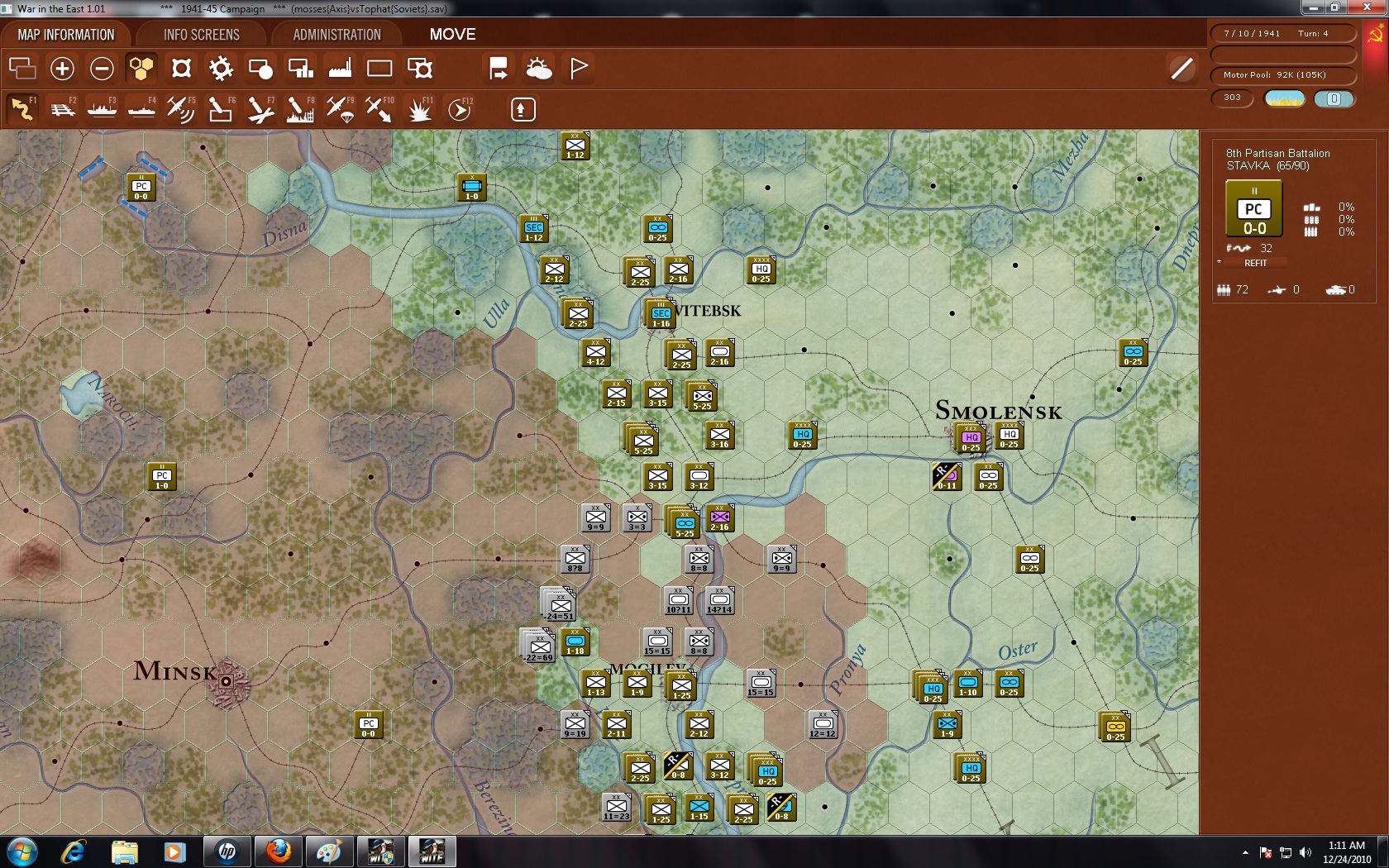This screenshot has height=868, width=1389.
Task: Open Windows Explorer from taskbar
Action: click(x=124, y=852)
